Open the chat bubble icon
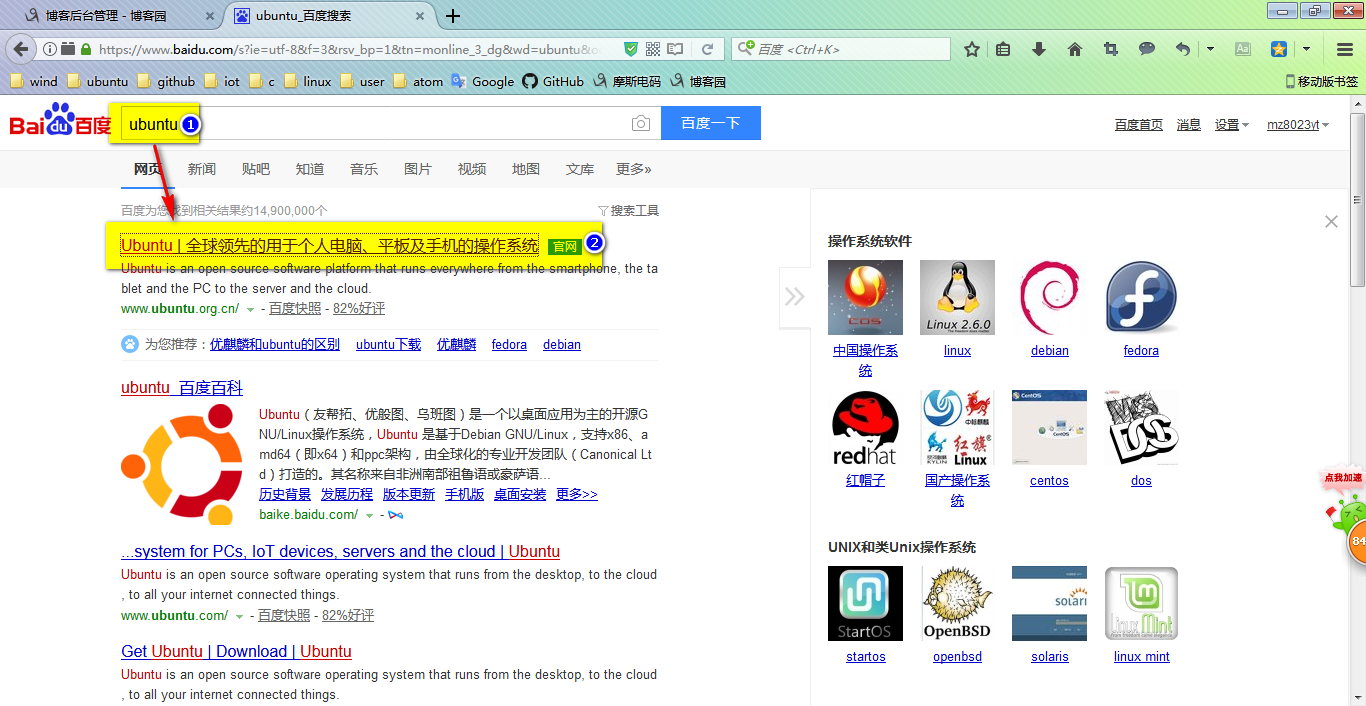This screenshot has height=706, width=1366. click(x=1147, y=49)
